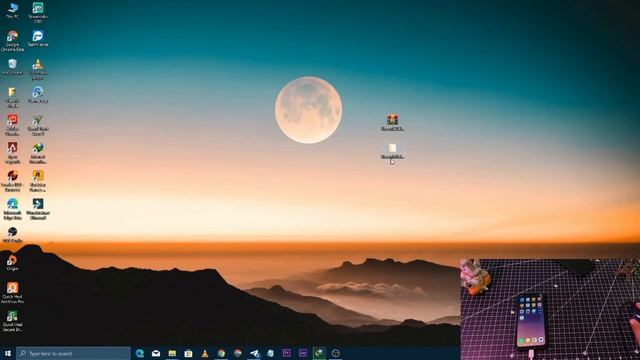
Task: Select the Quick Heal Secure Browse shortcut
Action: point(12,321)
